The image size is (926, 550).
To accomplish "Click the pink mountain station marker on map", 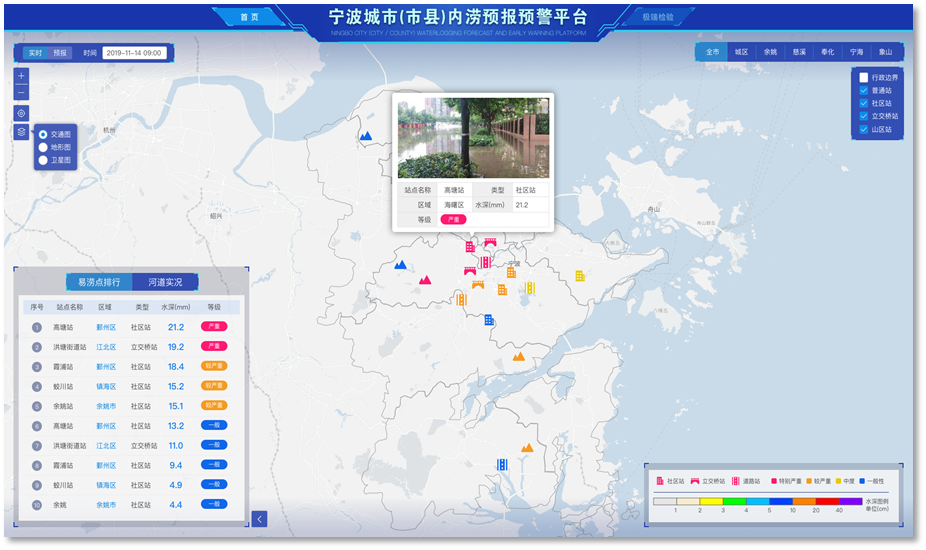I will tap(425, 281).
